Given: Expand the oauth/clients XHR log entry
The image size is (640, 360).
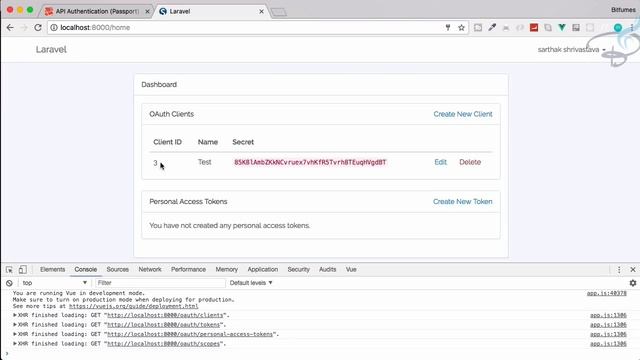Looking at the screenshot, I should tap(15, 315).
